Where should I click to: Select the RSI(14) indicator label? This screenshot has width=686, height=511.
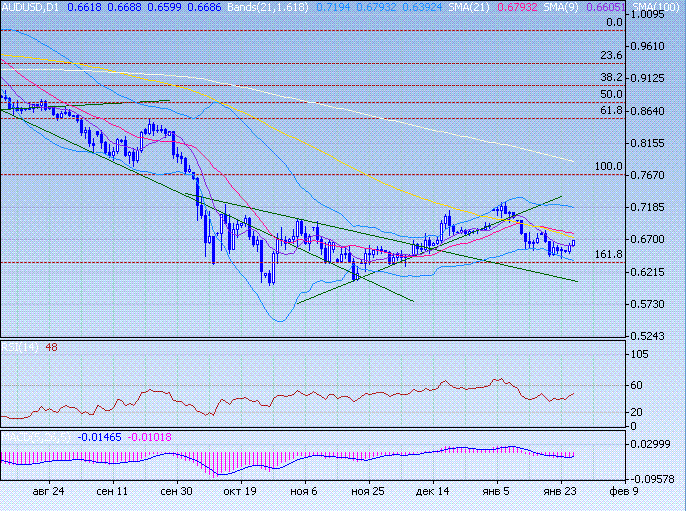coord(20,347)
